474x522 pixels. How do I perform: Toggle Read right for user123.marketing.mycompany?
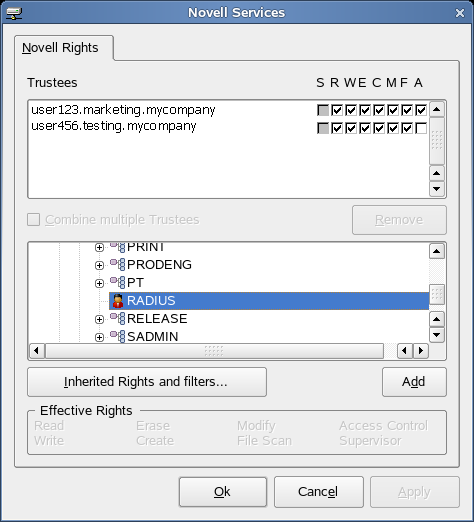pyautogui.click(x=337, y=110)
